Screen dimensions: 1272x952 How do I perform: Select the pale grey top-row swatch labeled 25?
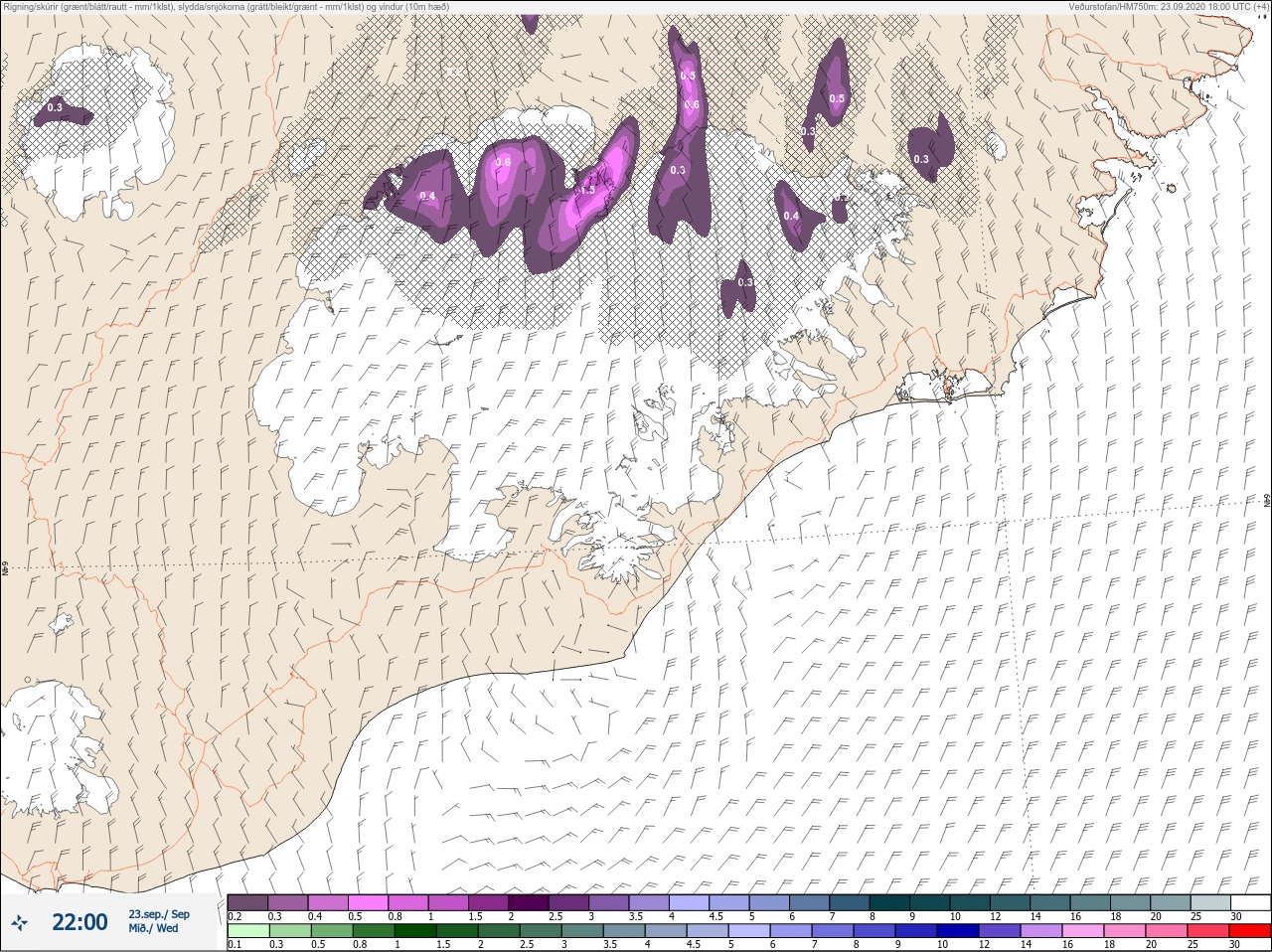coord(1210,902)
